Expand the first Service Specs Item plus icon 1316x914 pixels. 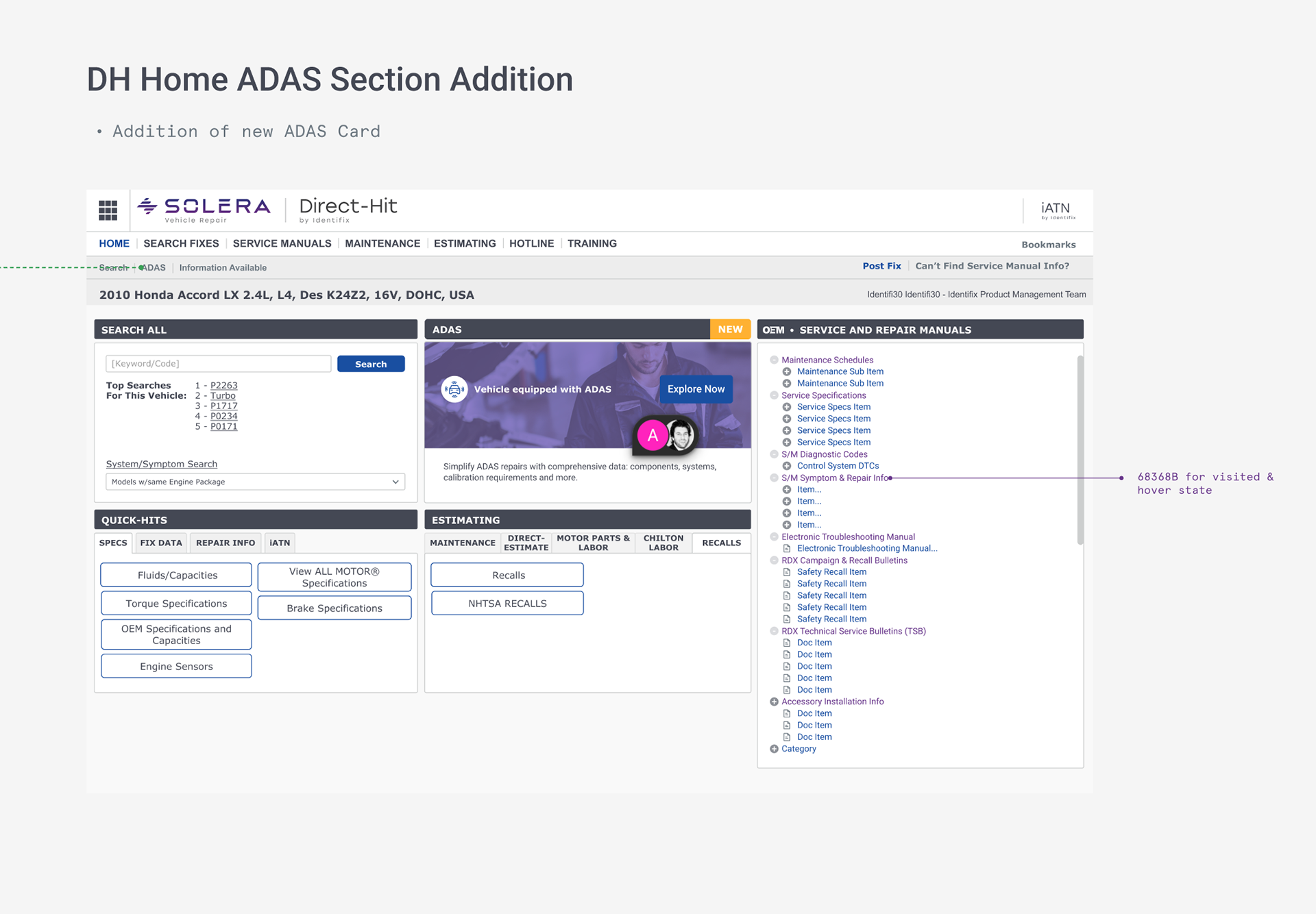(787, 407)
